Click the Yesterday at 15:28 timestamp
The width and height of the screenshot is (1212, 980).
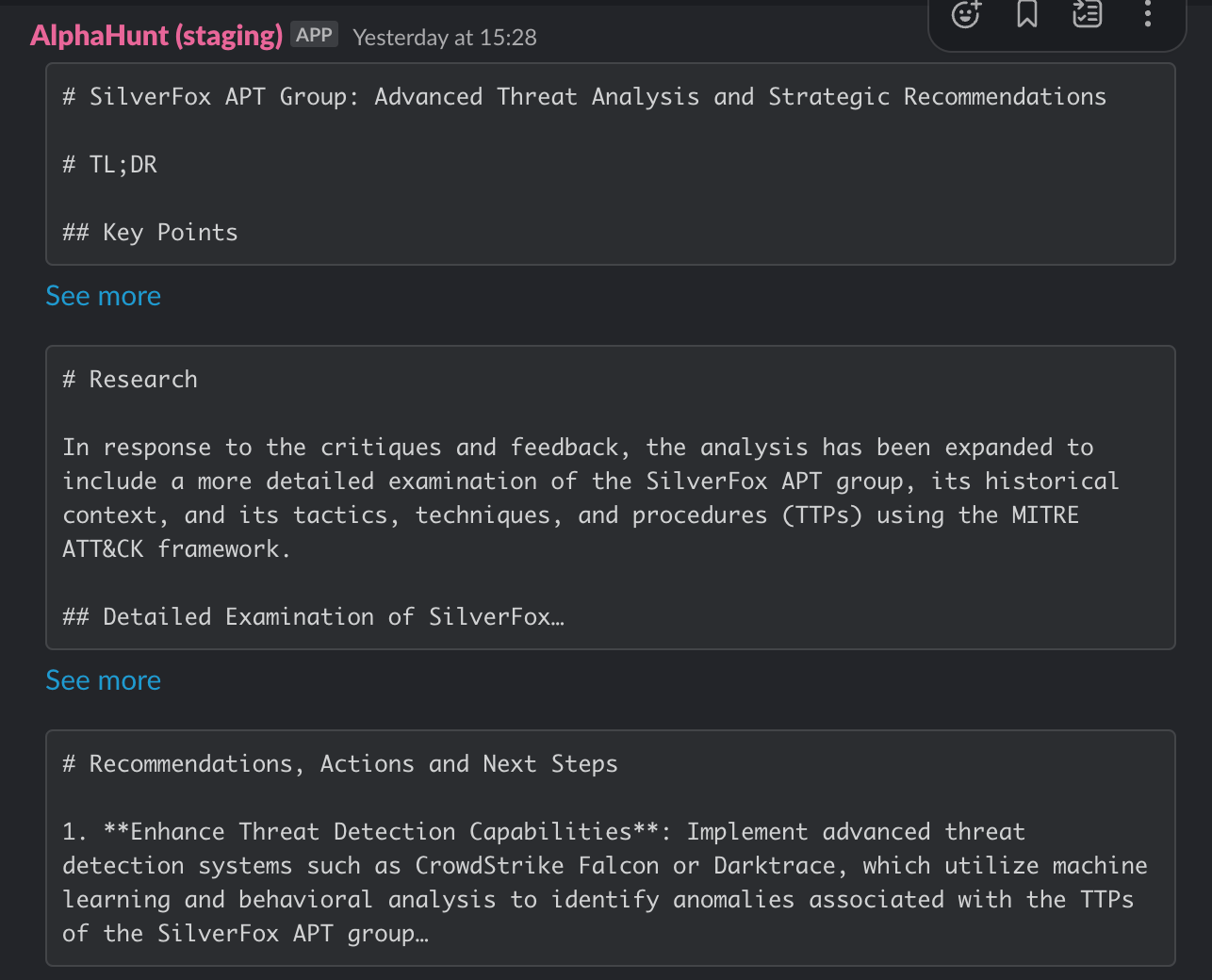[x=445, y=38]
